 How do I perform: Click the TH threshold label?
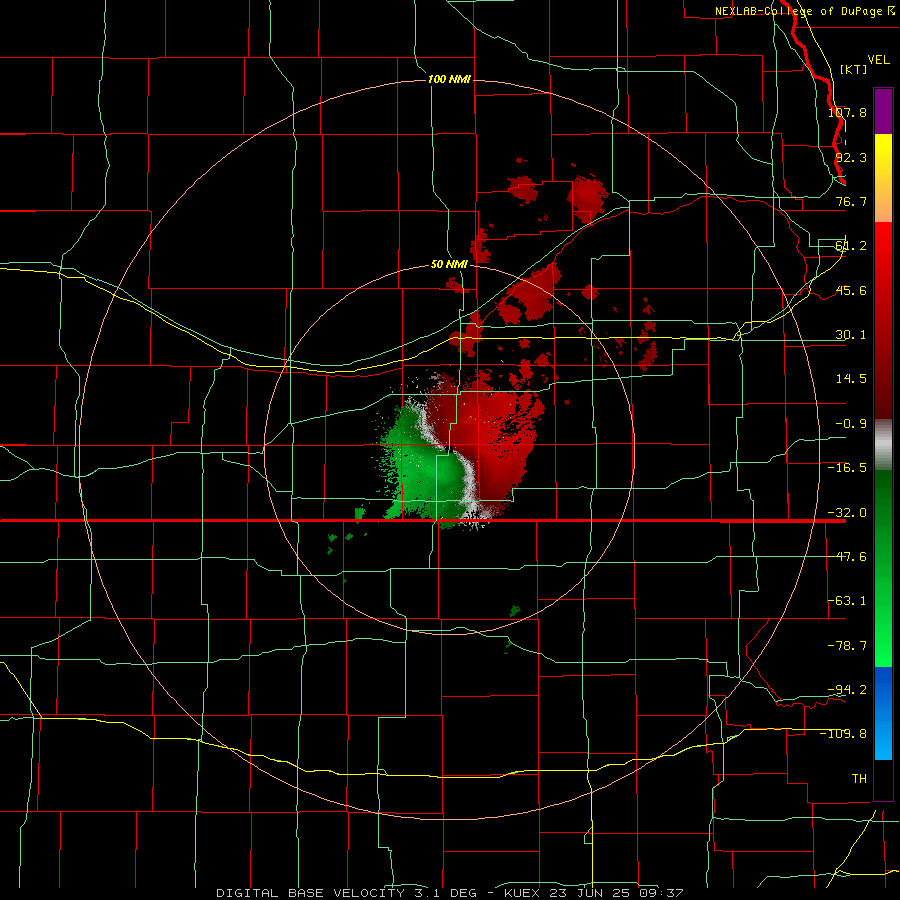(859, 779)
